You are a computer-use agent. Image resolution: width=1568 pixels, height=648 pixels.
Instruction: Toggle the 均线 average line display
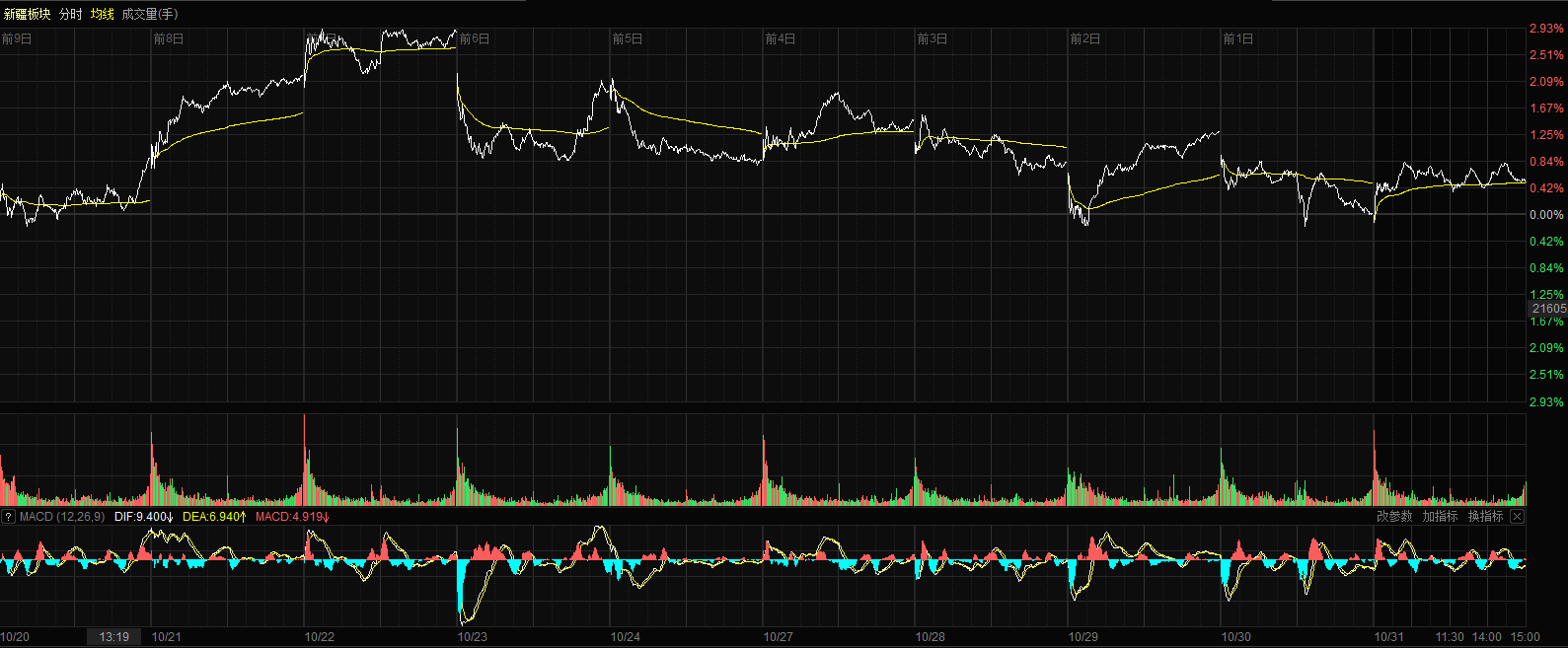[x=103, y=14]
